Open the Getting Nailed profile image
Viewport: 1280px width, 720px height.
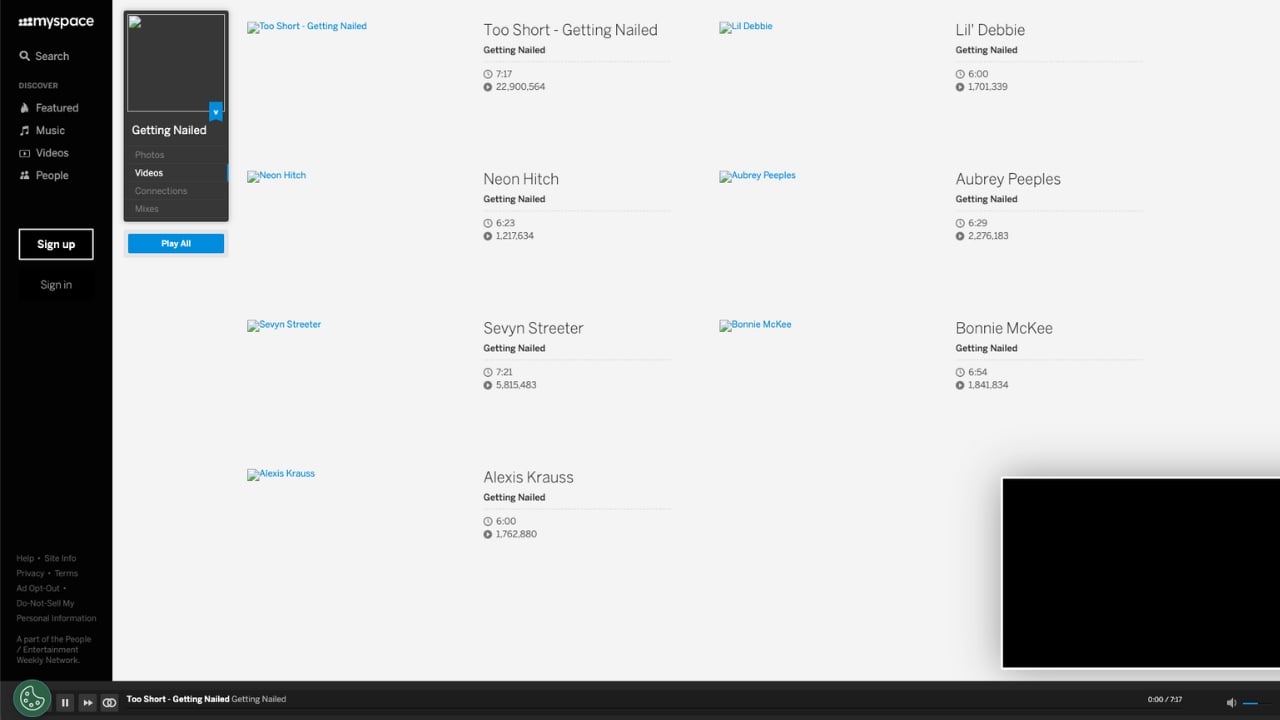click(x=176, y=63)
